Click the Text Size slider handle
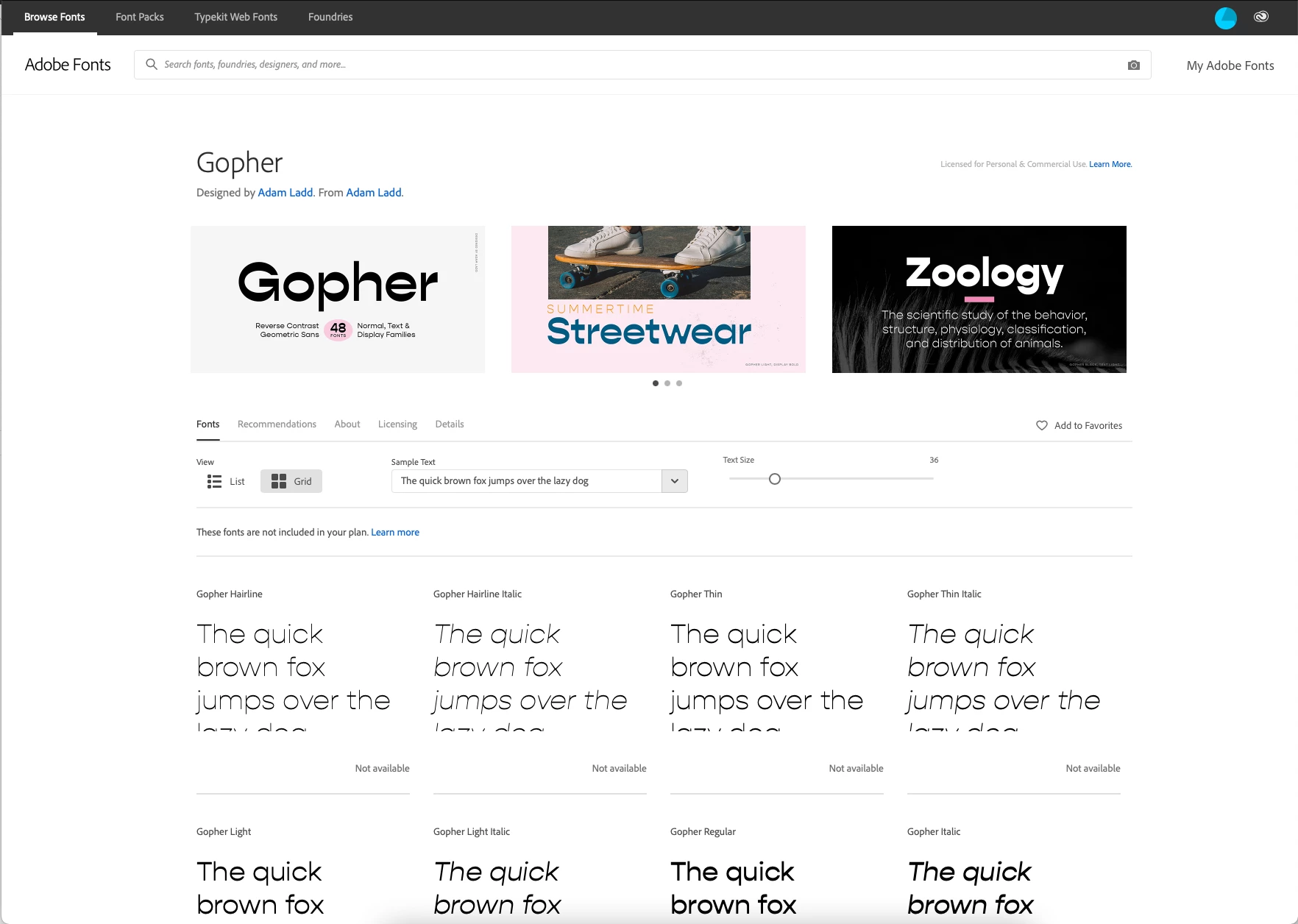The image size is (1298, 924). click(775, 479)
